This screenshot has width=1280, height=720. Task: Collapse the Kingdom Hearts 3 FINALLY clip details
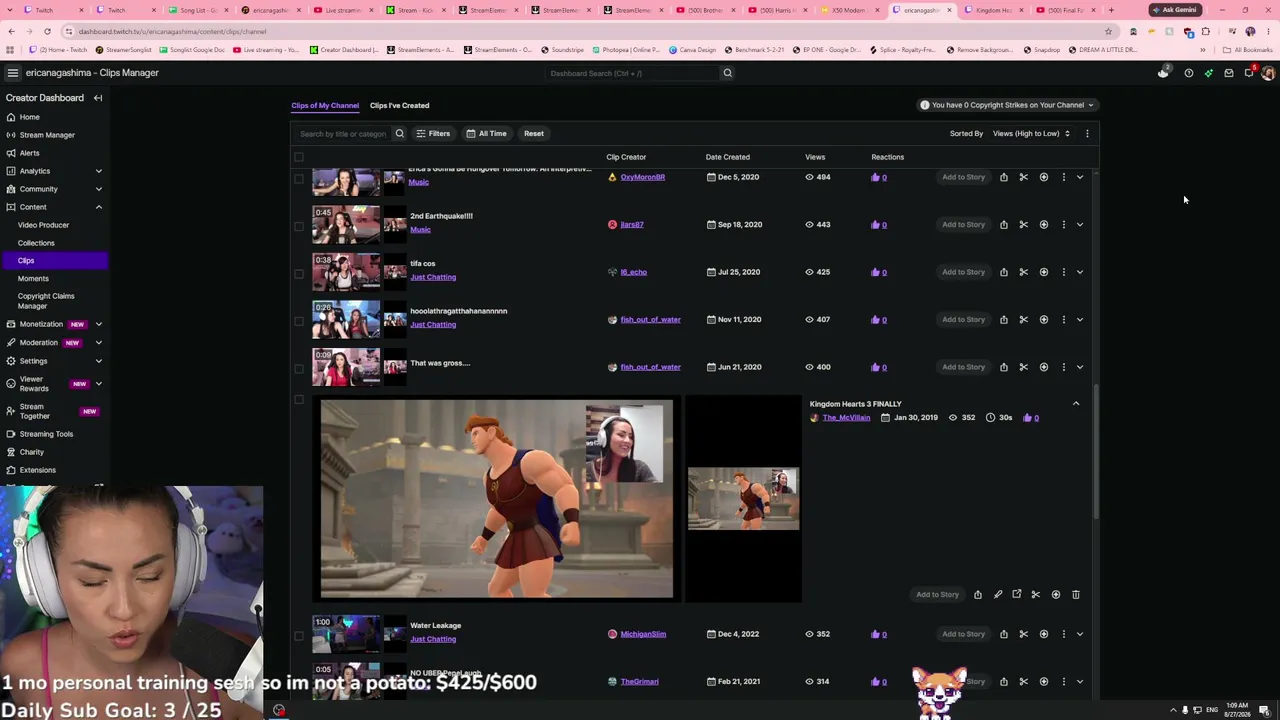click(x=1076, y=404)
